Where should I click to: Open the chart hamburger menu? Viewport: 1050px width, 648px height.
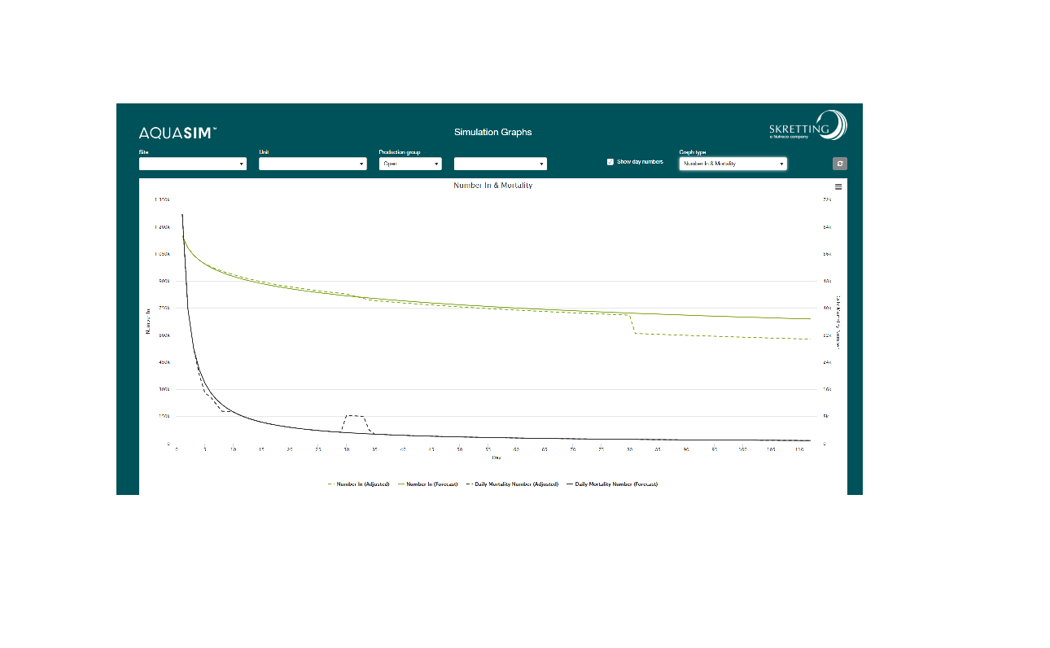[838, 187]
